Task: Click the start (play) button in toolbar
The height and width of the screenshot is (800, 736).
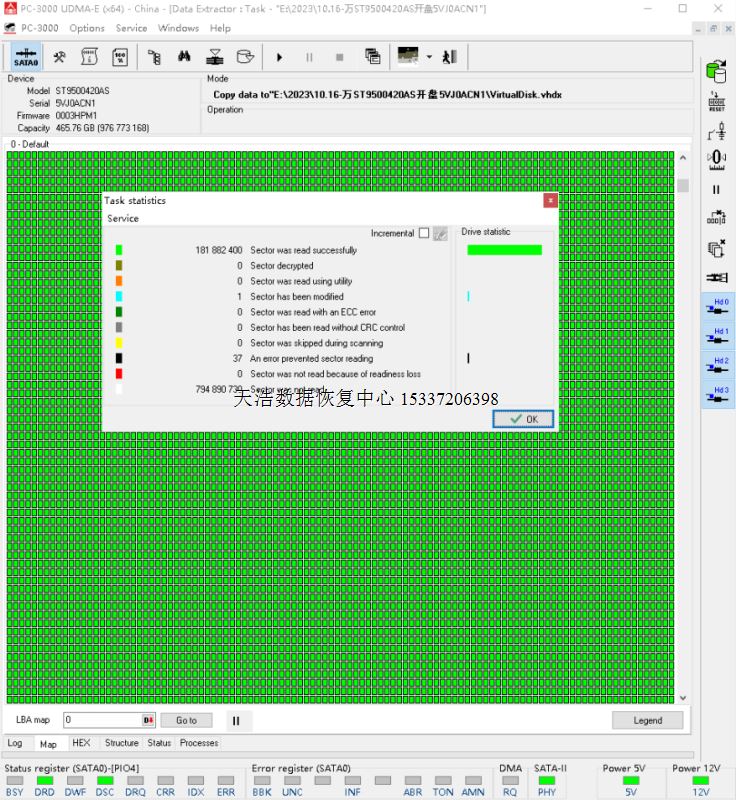Action: [x=280, y=57]
